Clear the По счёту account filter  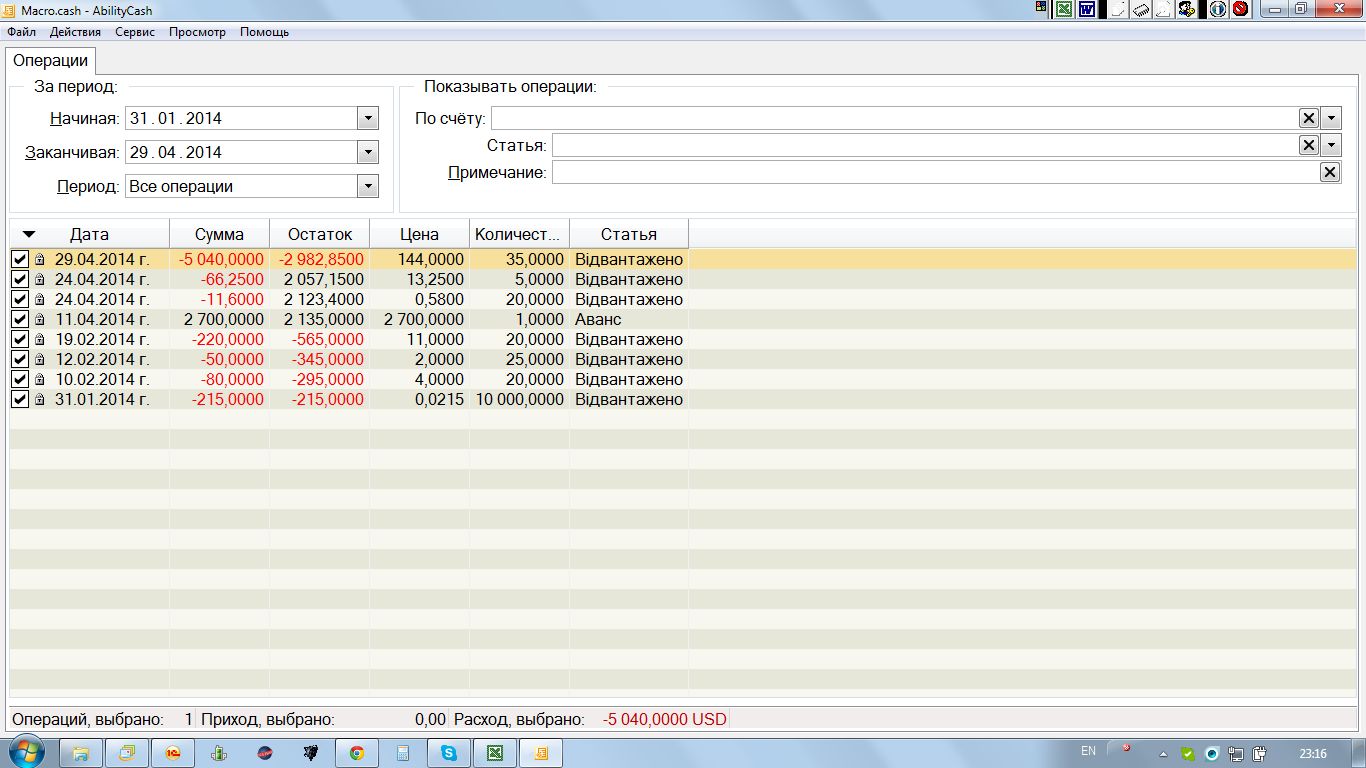pos(1308,118)
